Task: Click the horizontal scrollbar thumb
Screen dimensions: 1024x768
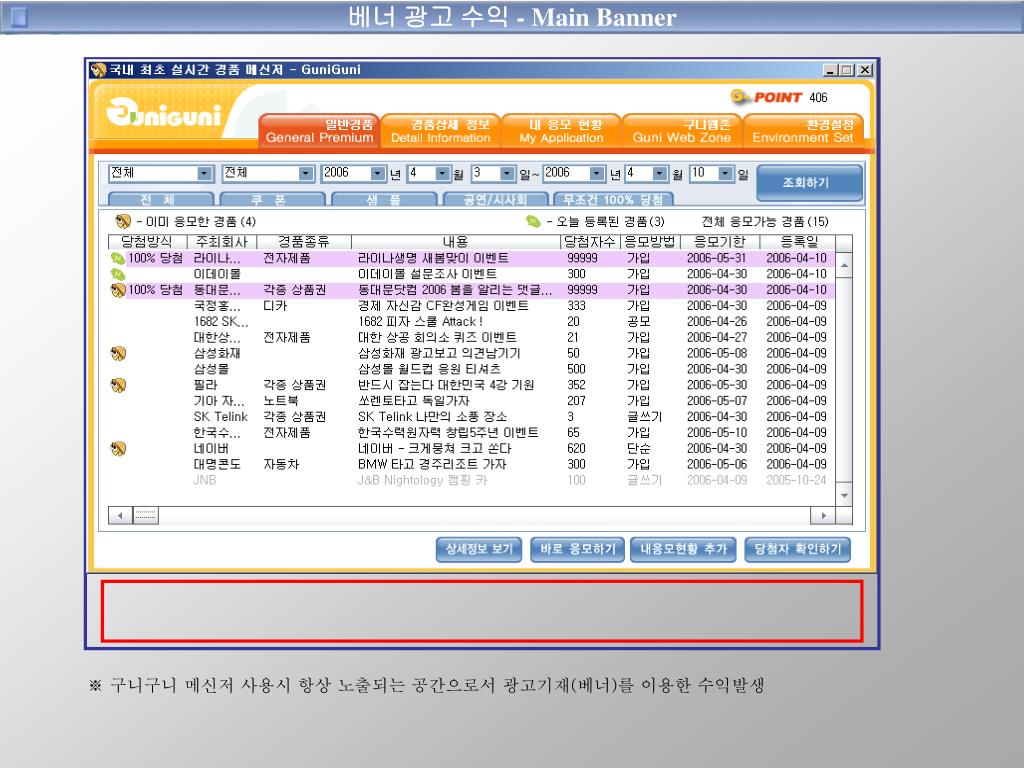Action: 146,516
